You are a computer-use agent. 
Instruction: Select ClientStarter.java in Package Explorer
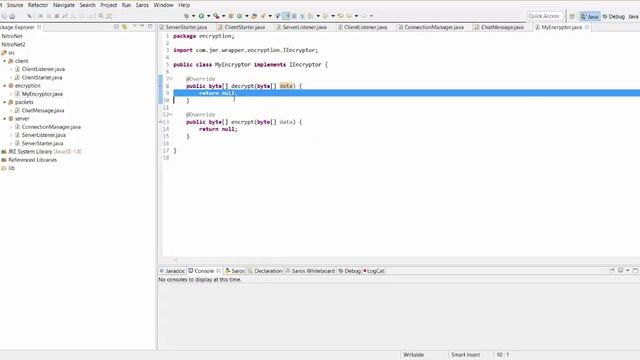click(42, 78)
